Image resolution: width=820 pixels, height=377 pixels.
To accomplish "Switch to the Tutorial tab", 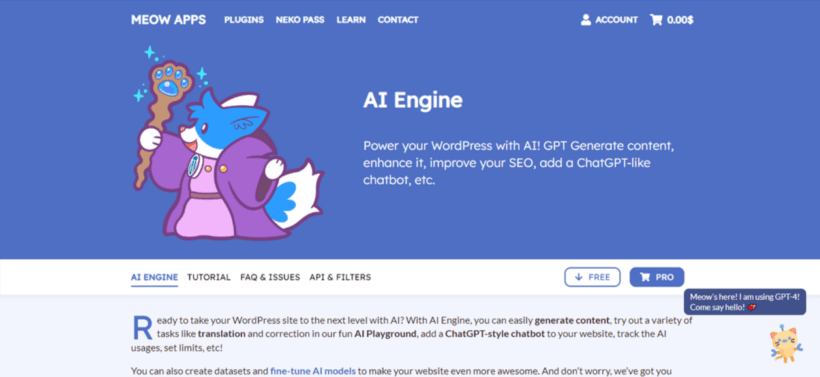I will tap(209, 277).
